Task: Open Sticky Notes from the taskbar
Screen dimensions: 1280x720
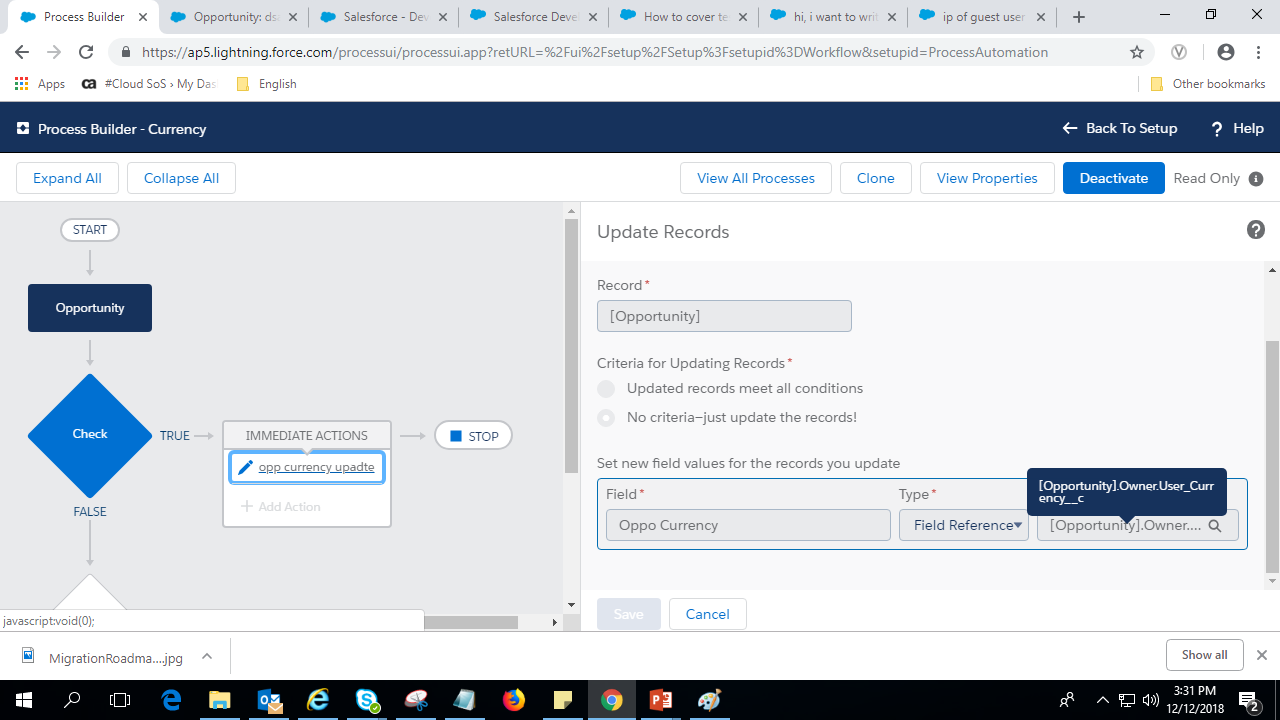Action: click(563, 700)
